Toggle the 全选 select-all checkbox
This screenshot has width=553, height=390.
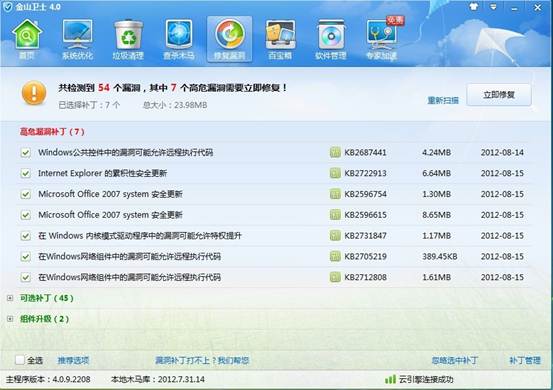20,360
